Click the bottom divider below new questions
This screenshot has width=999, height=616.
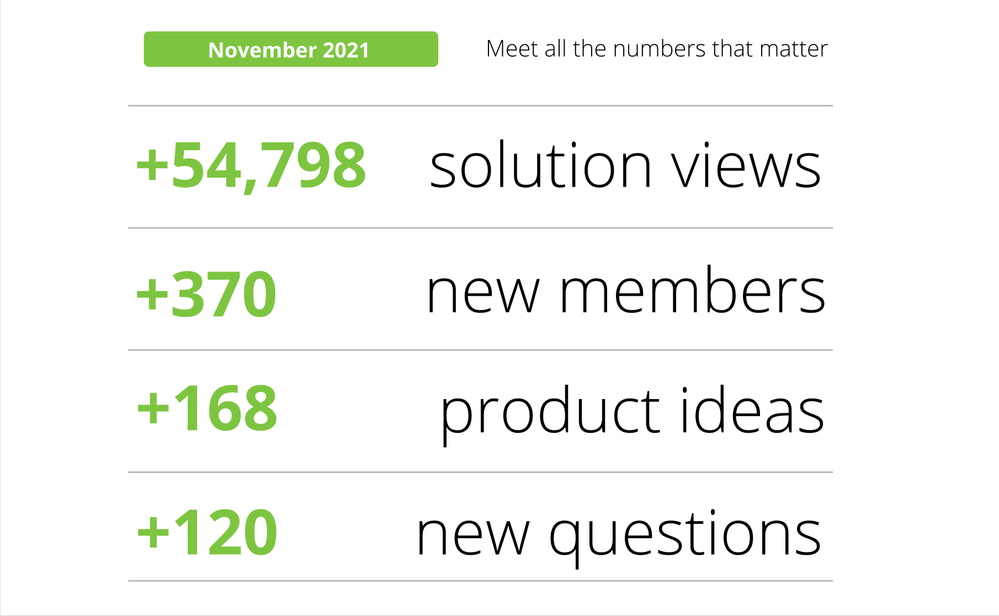(480, 580)
